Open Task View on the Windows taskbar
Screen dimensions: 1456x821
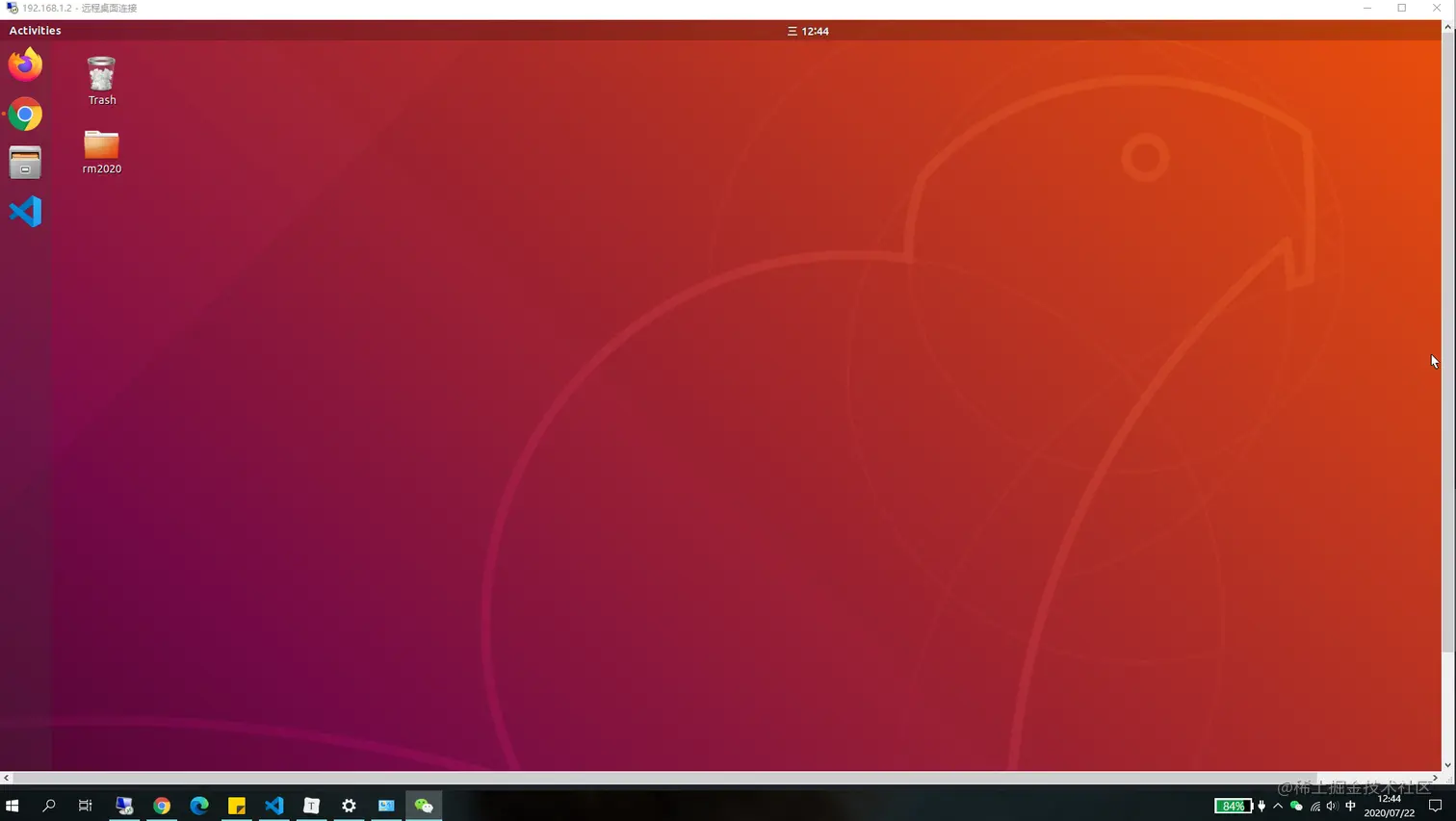(x=86, y=806)
